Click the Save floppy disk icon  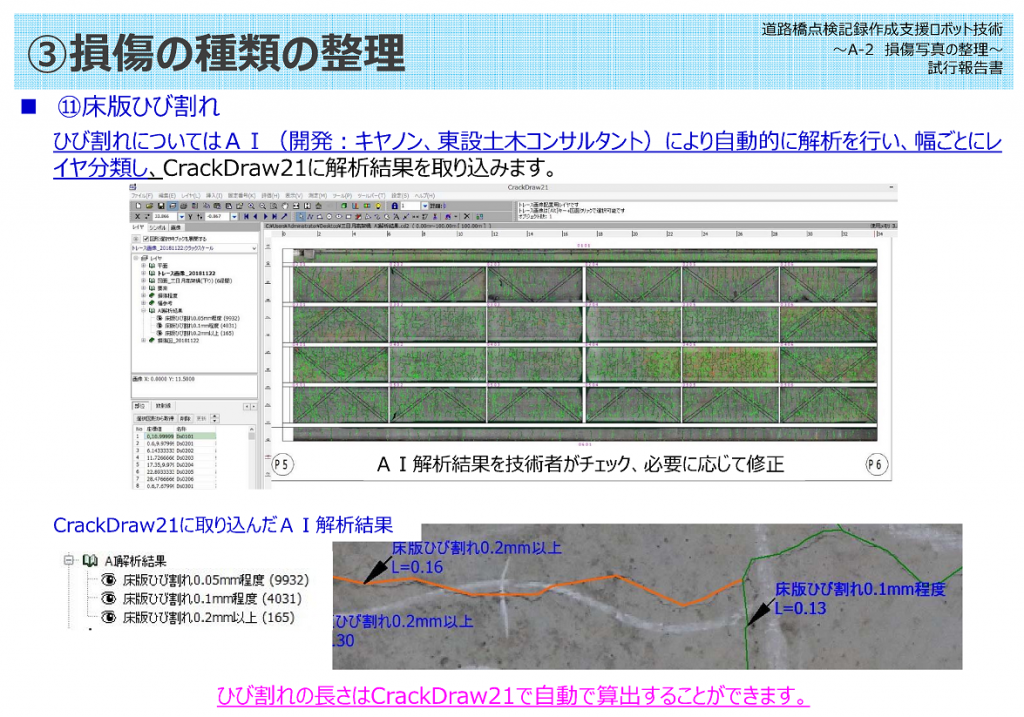click(159, 205)
